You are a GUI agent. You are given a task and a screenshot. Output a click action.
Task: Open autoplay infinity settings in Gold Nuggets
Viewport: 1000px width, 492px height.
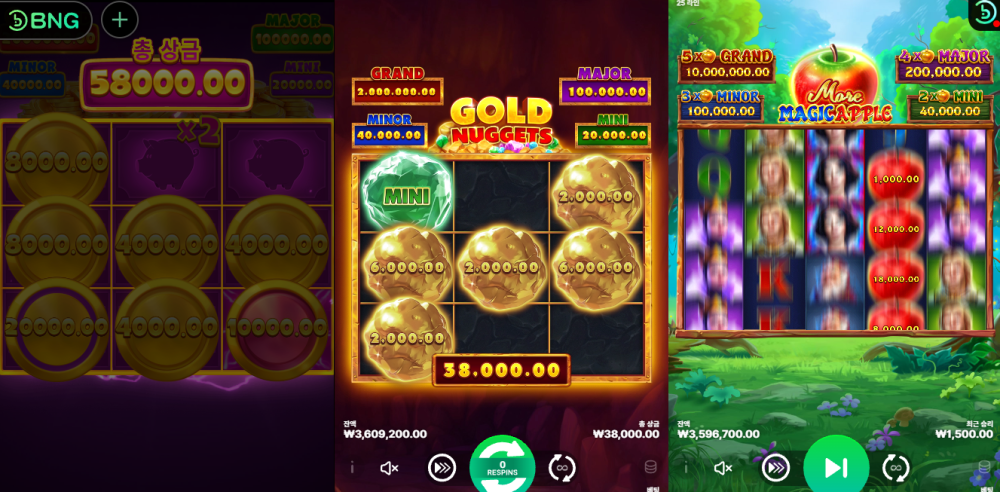click(562, 468)
